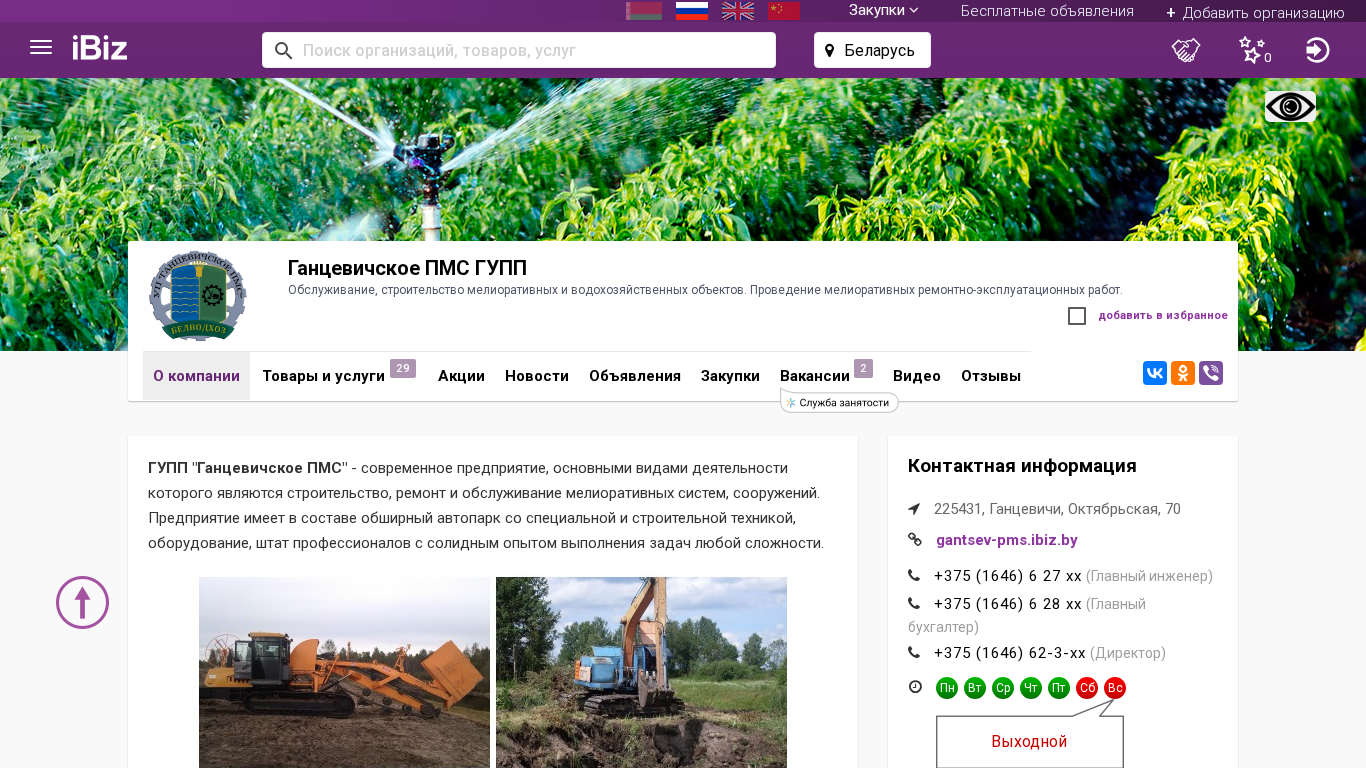Viewport: 1366px width, 768px height.
Task: Click the Контактная информация heading
Action: point(1022,466)
